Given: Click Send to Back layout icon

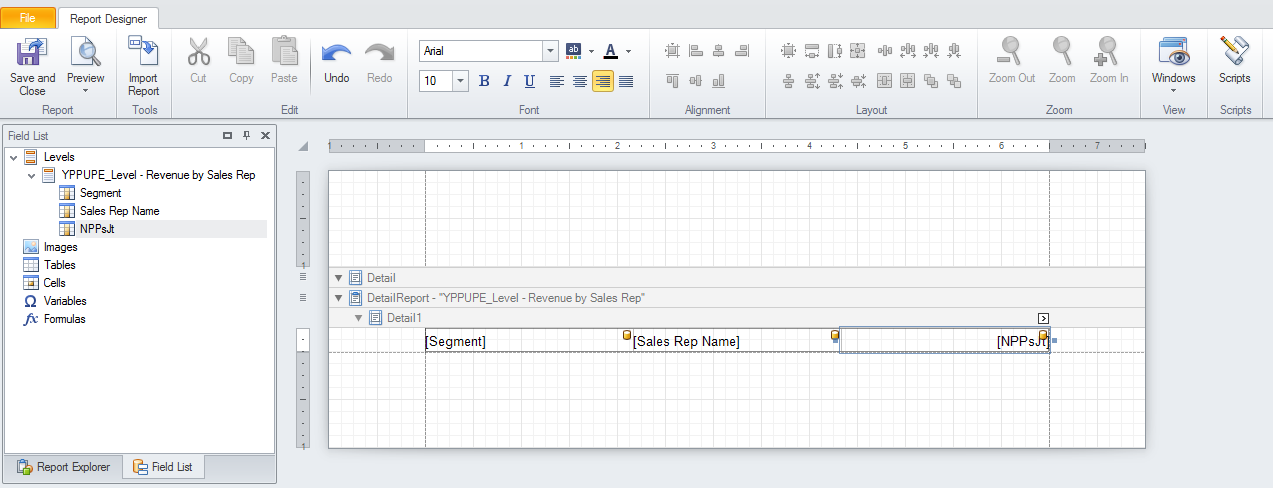Looking at the screenshot, I should click(954, 81).
